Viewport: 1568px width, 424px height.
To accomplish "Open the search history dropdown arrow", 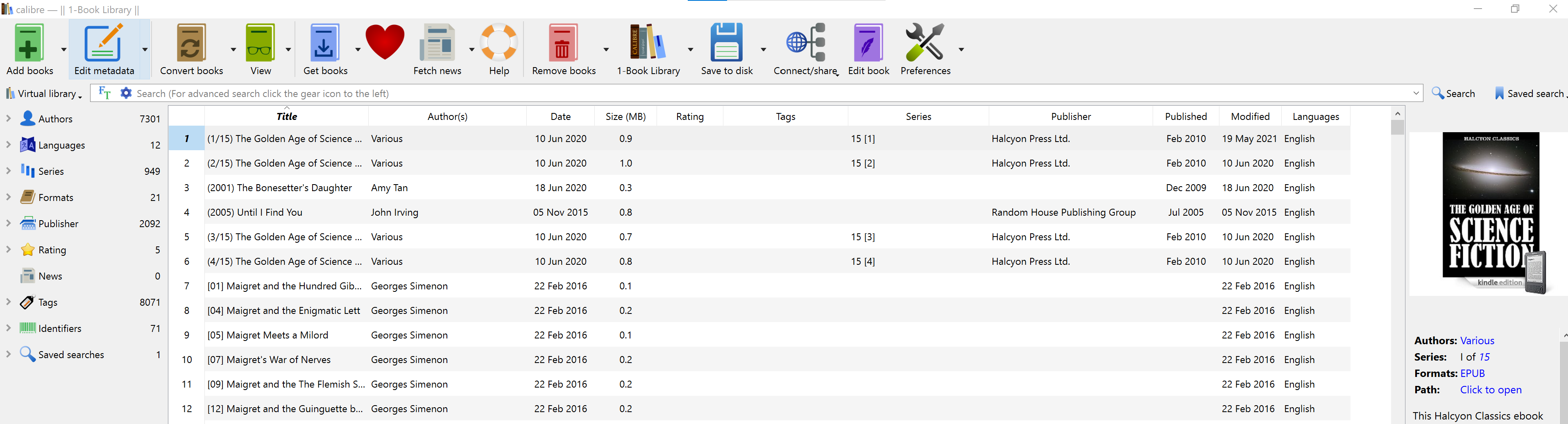I will [x=1416, y=93].
